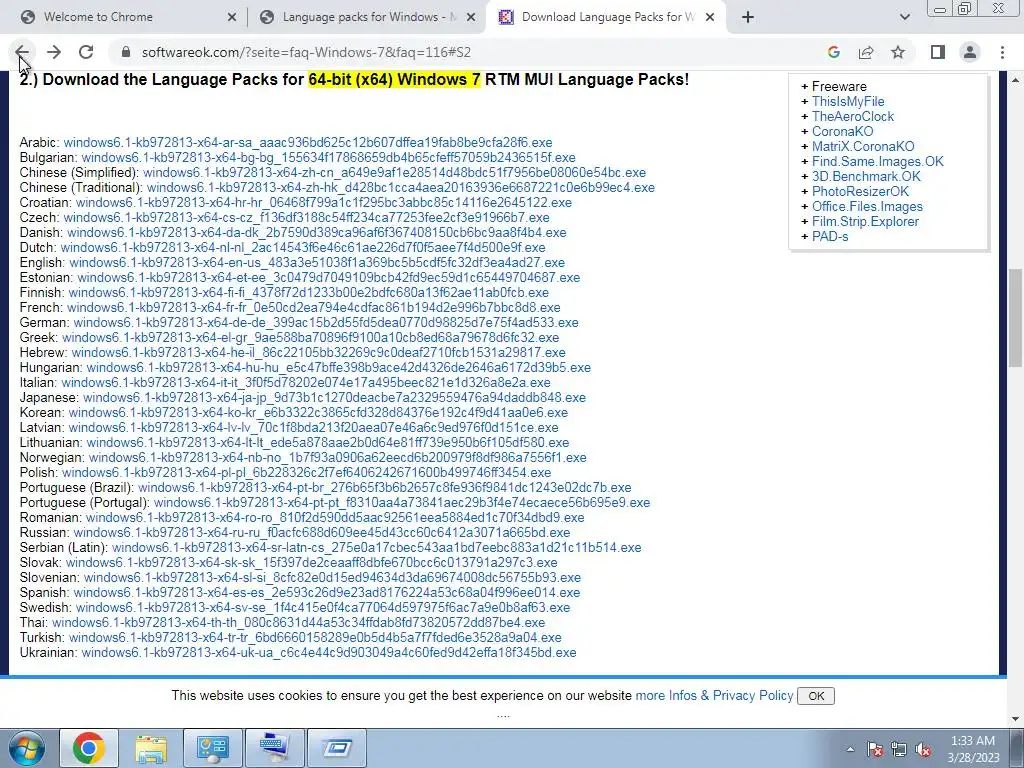Open the 3D.Benchmark.OK link
This screenshot has height=768, width=1024.
coord(866,176)
